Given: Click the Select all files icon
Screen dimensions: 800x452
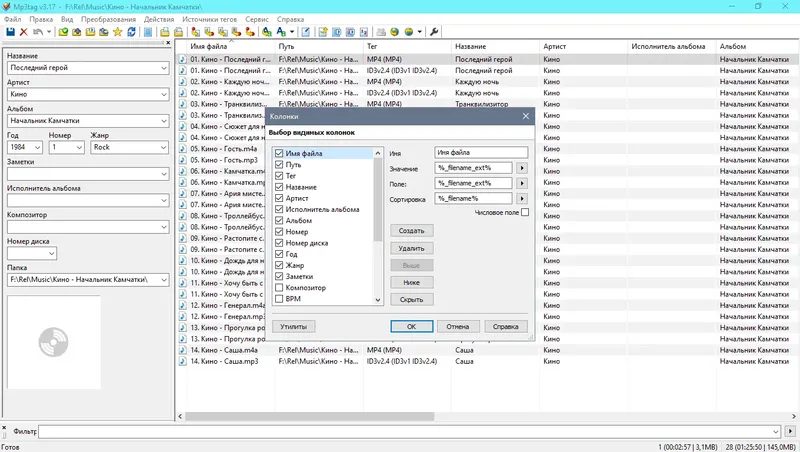Looking at the screenshot, I should point(148,32).
